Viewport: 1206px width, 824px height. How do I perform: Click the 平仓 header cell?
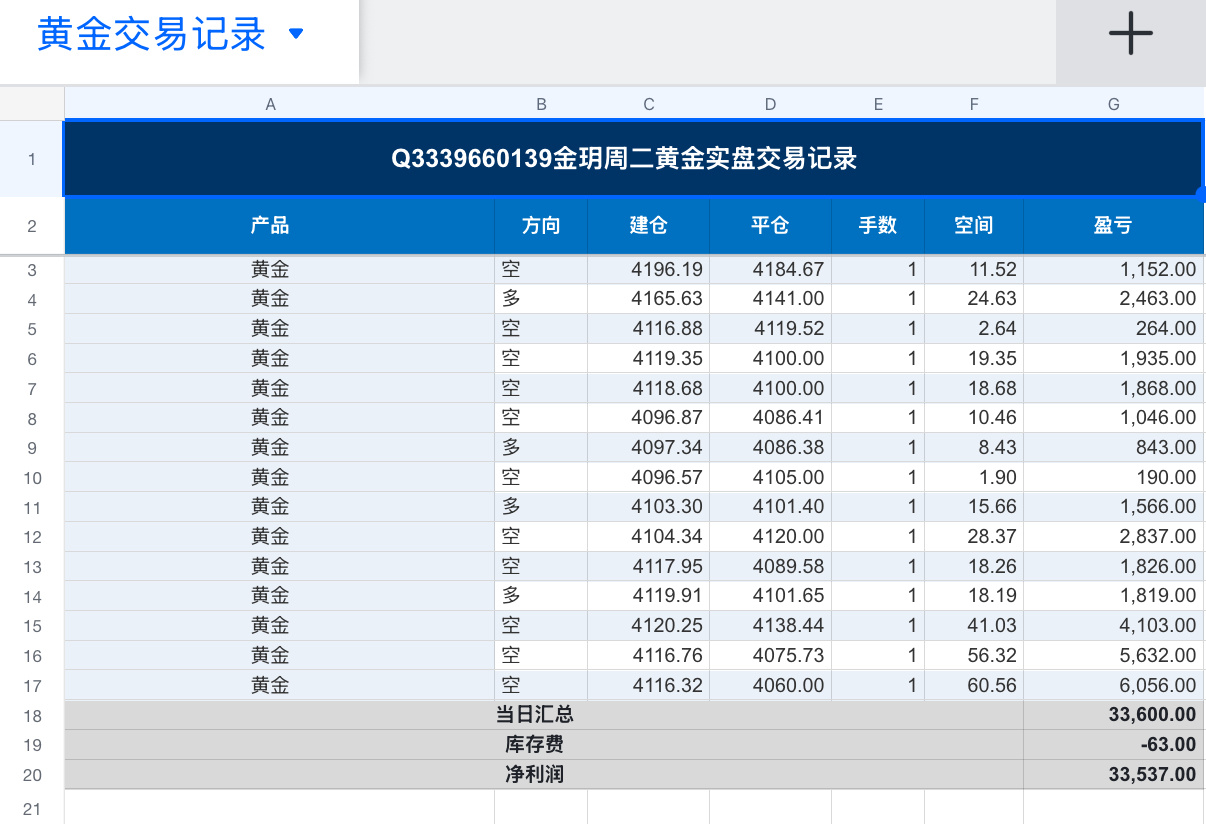click(770, 226)
